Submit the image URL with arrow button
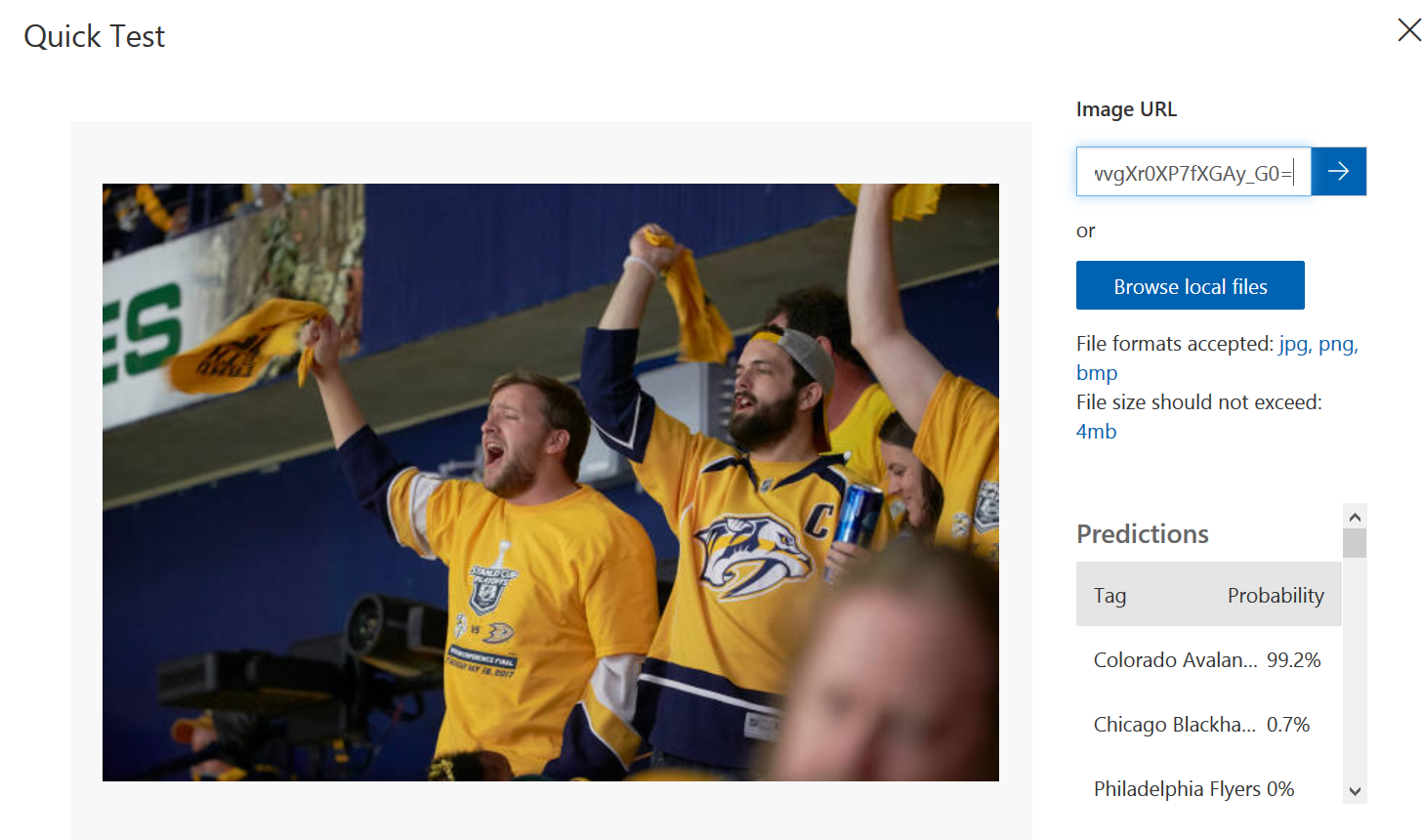1423x840 pixels. (1338, 171)
